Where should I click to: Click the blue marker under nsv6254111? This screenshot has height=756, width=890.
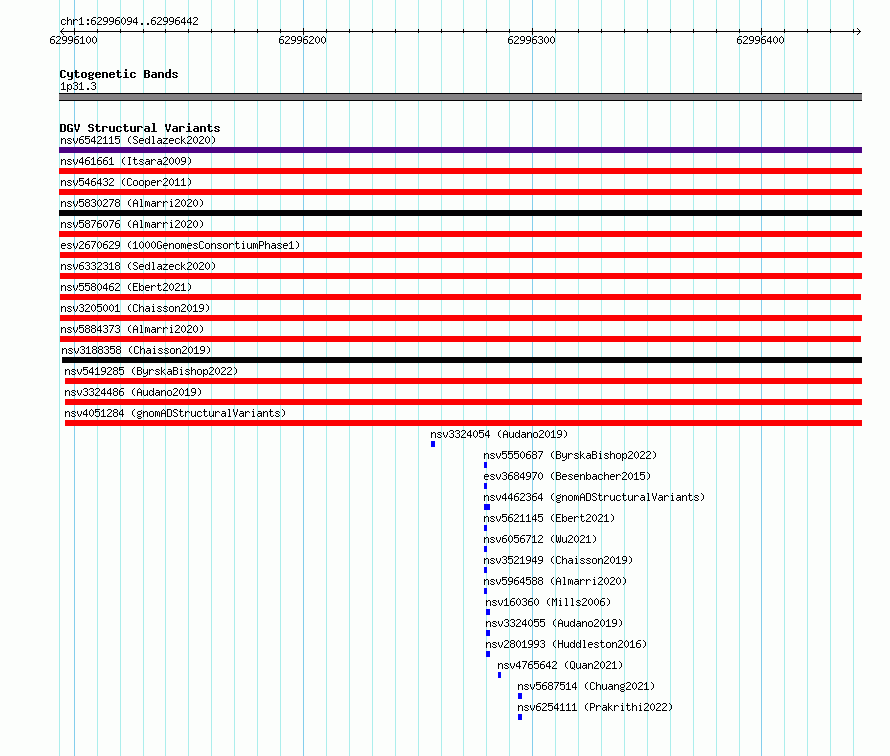tap(520, 717)
